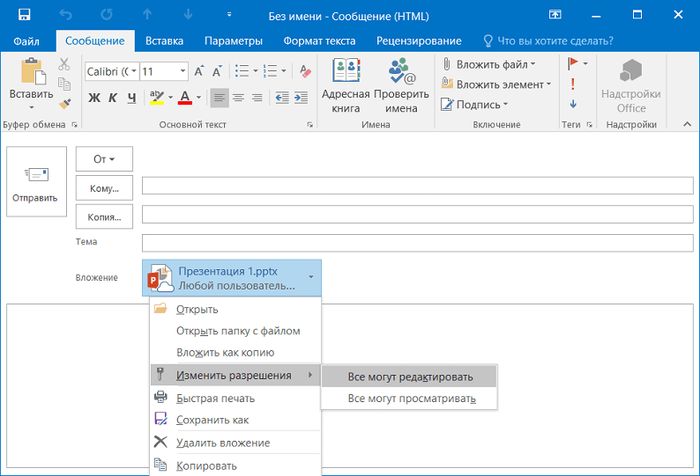Switch to the Вставка (Insert) tab
This screenshot has width=700, height=476.
coord(164,41)
